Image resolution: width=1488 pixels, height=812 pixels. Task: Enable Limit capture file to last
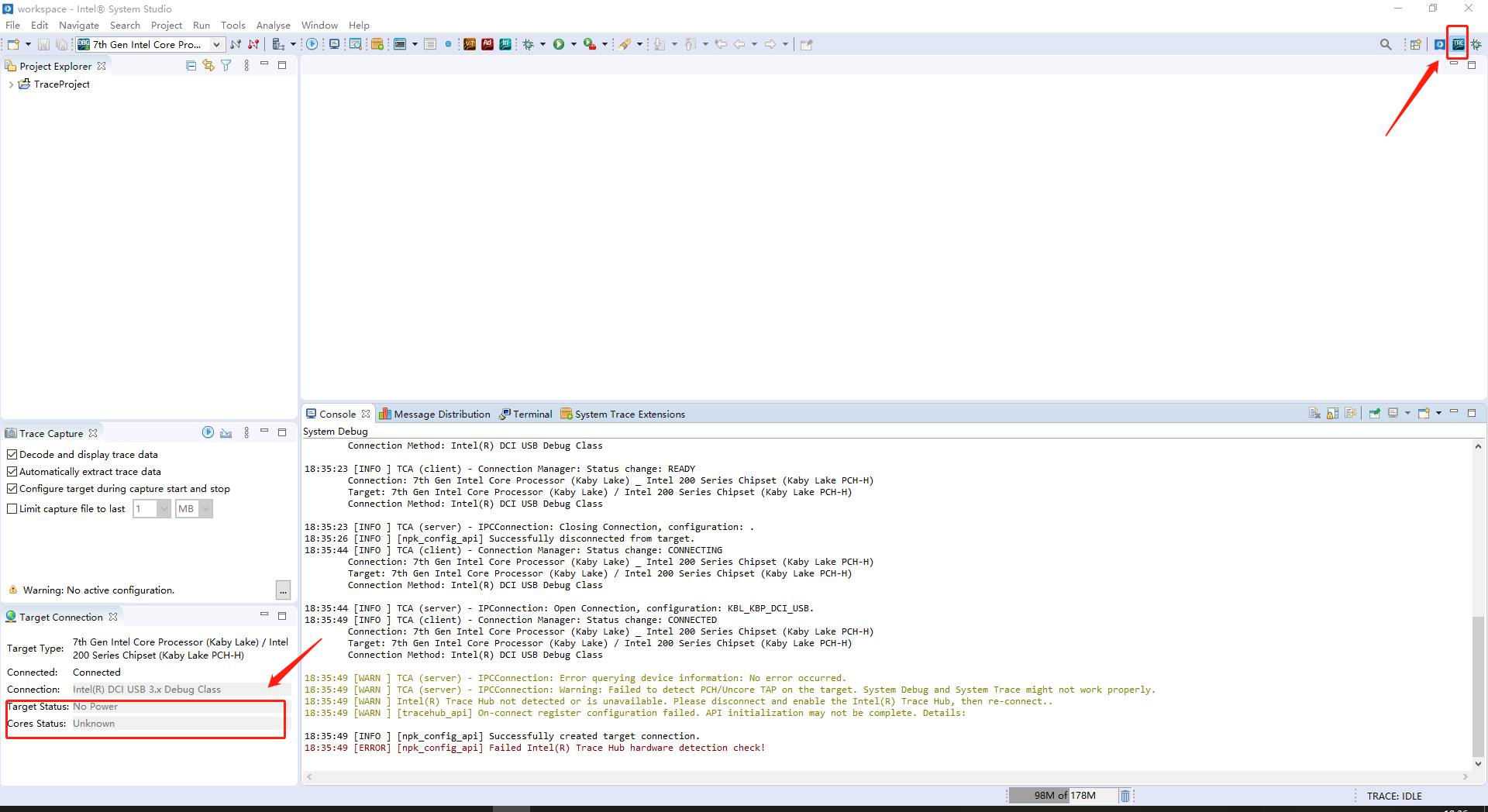point(12,508)
